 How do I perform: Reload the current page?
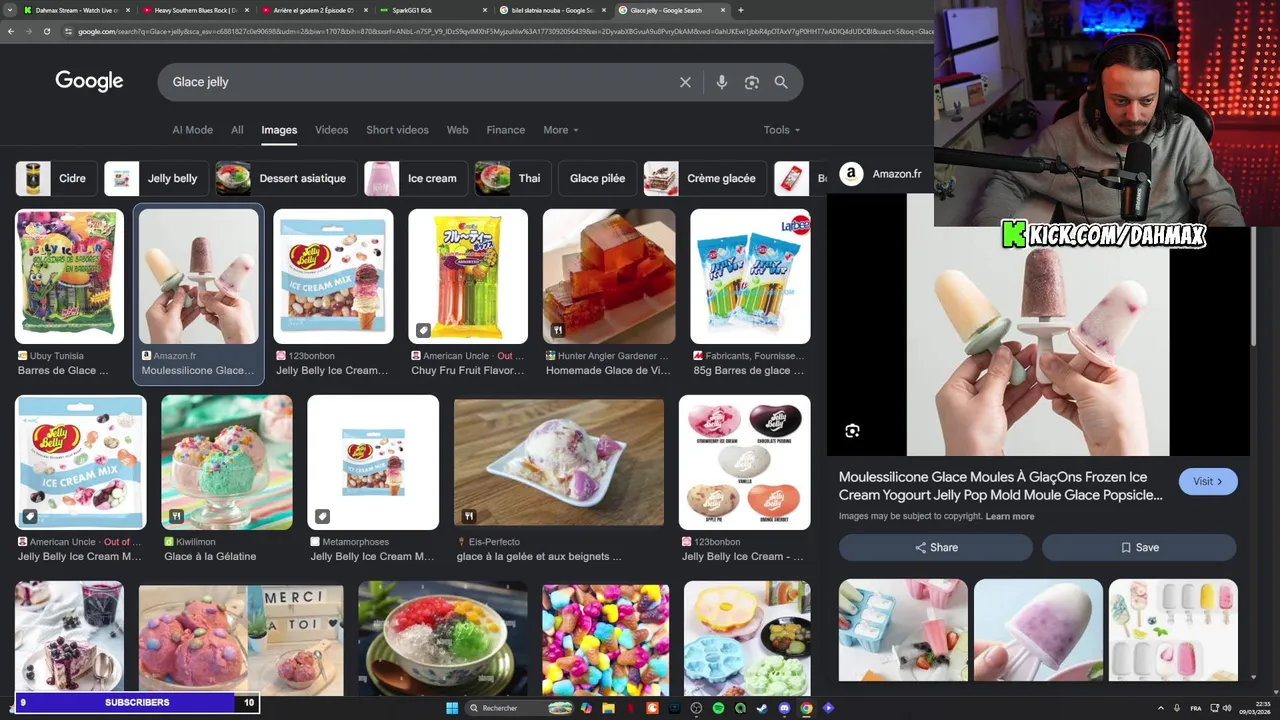click(47, 31)
